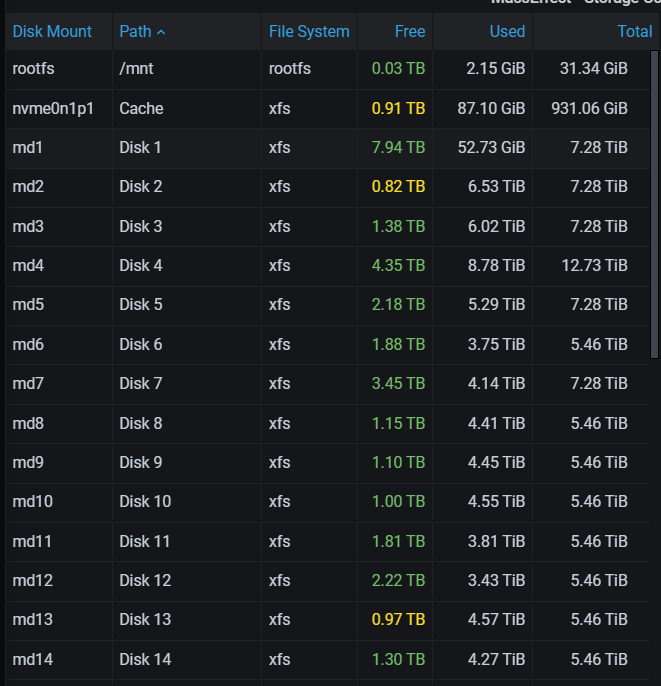Click the yellow 0.97 TB free value
This screenshot has width=661, height=686.
(398, 620)
